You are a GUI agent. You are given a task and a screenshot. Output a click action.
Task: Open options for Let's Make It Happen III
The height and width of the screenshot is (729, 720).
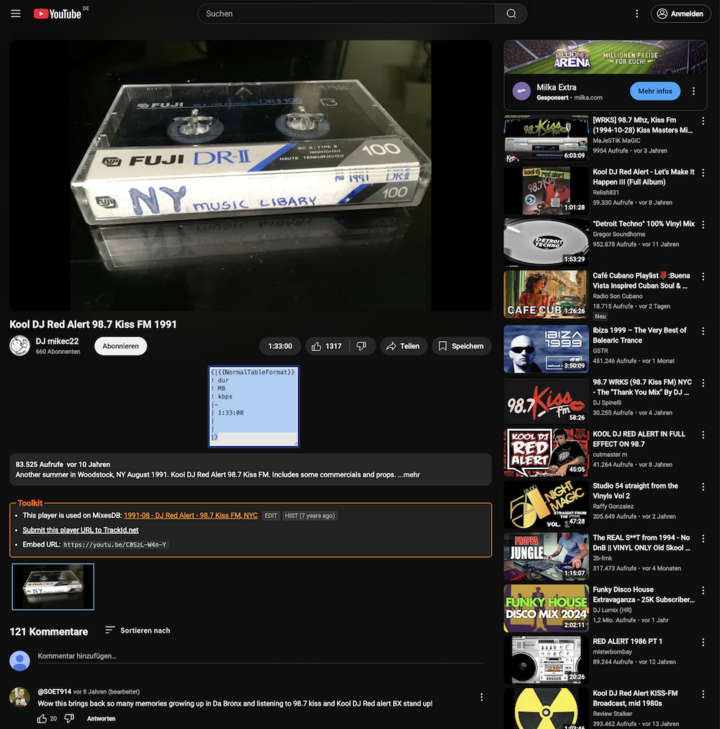(x=703, y=172)
